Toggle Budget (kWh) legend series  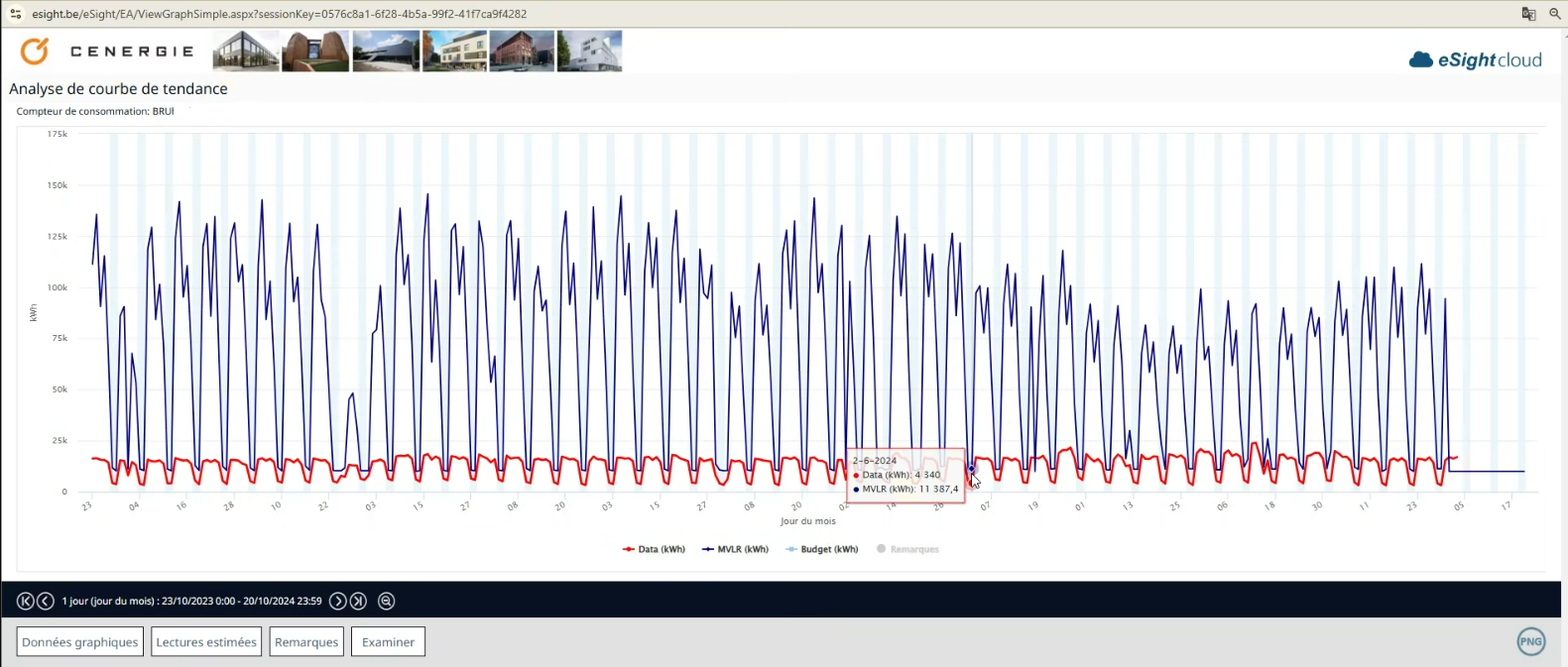point(821,549)
